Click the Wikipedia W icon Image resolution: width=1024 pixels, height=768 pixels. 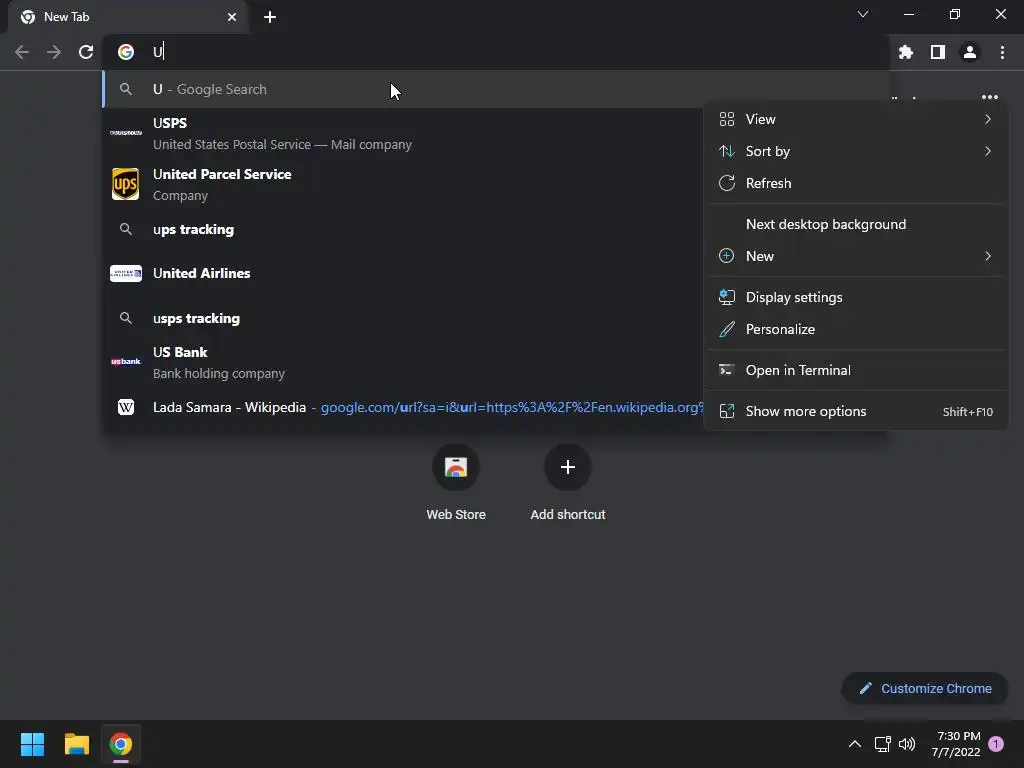click(126, 408)
